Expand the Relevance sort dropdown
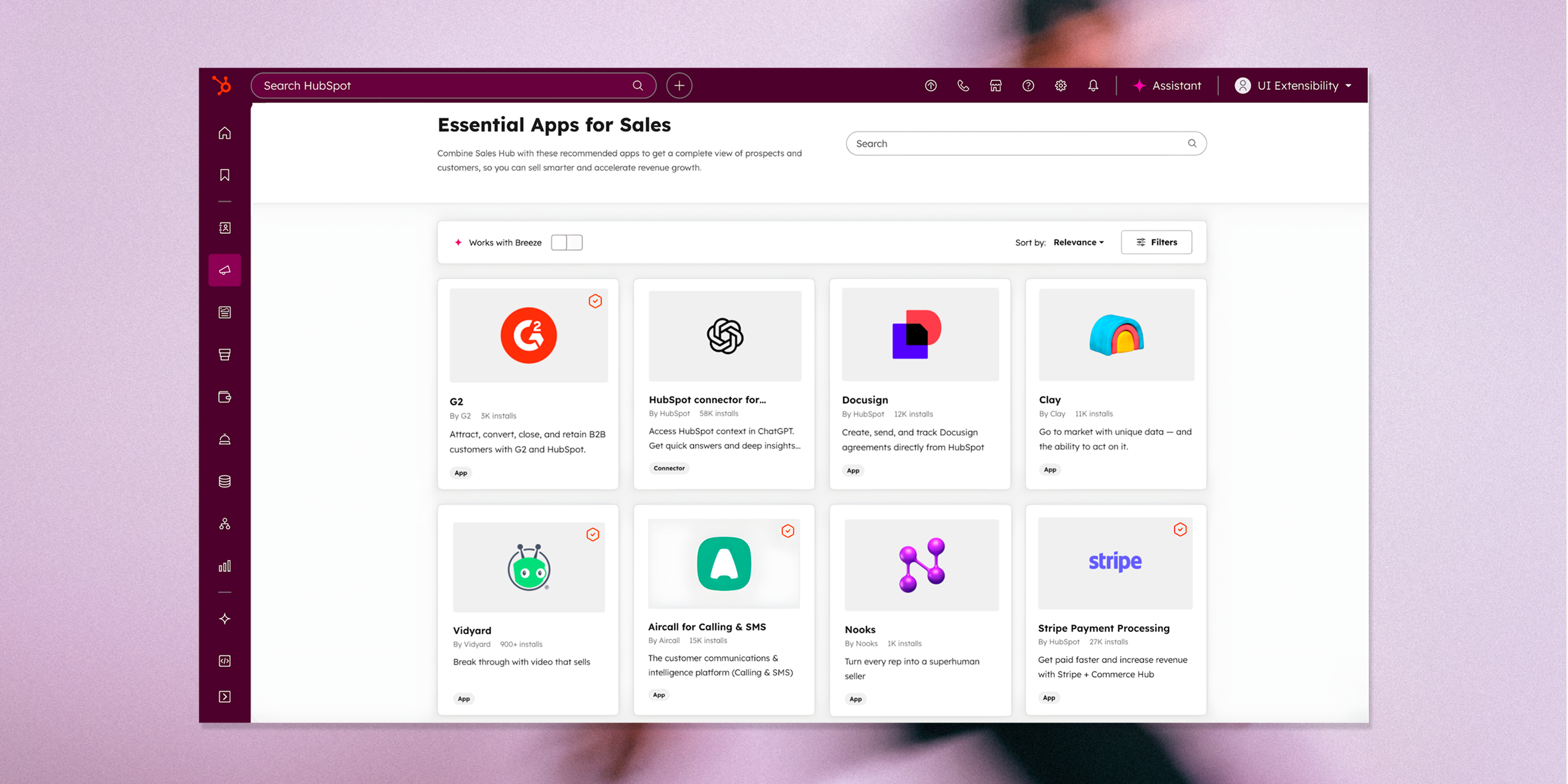1568x784 pixels. tap(1079, 242)
